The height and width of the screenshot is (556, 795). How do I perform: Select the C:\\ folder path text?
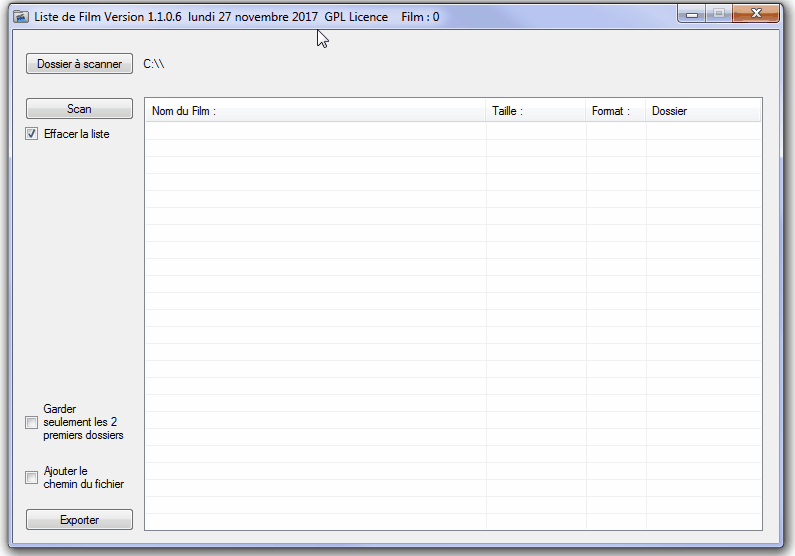coord(154,64)
